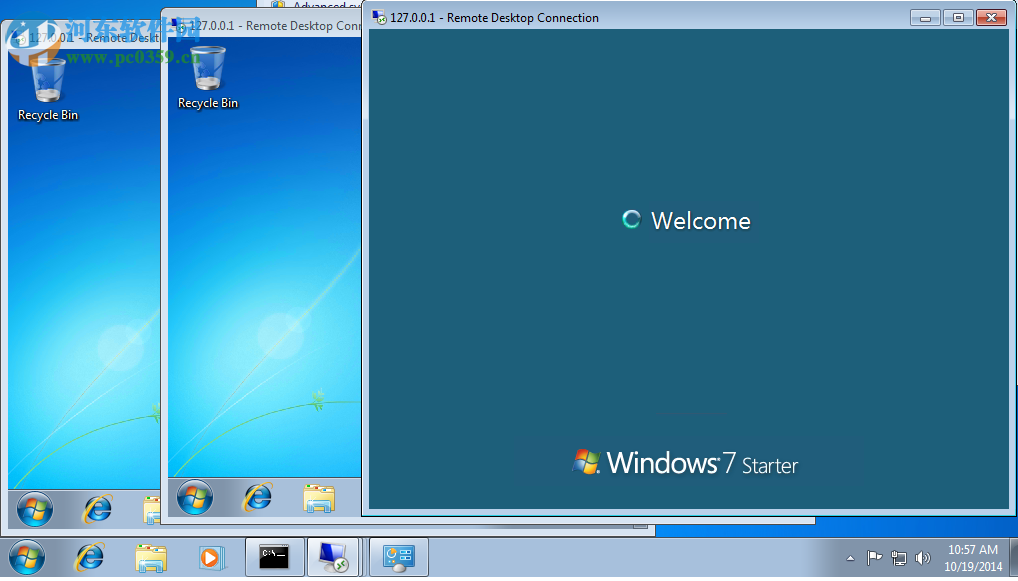Switch to Command Prompt taskbar button
1018x581 pixels.
point(275,557)
